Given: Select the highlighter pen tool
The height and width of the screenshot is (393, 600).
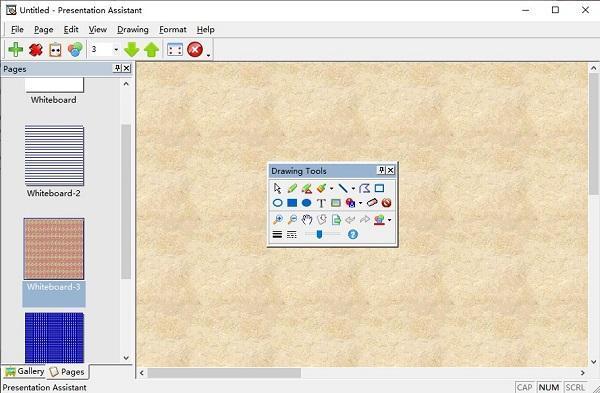Looking at the screenshot, I should [x=307, y=188].
